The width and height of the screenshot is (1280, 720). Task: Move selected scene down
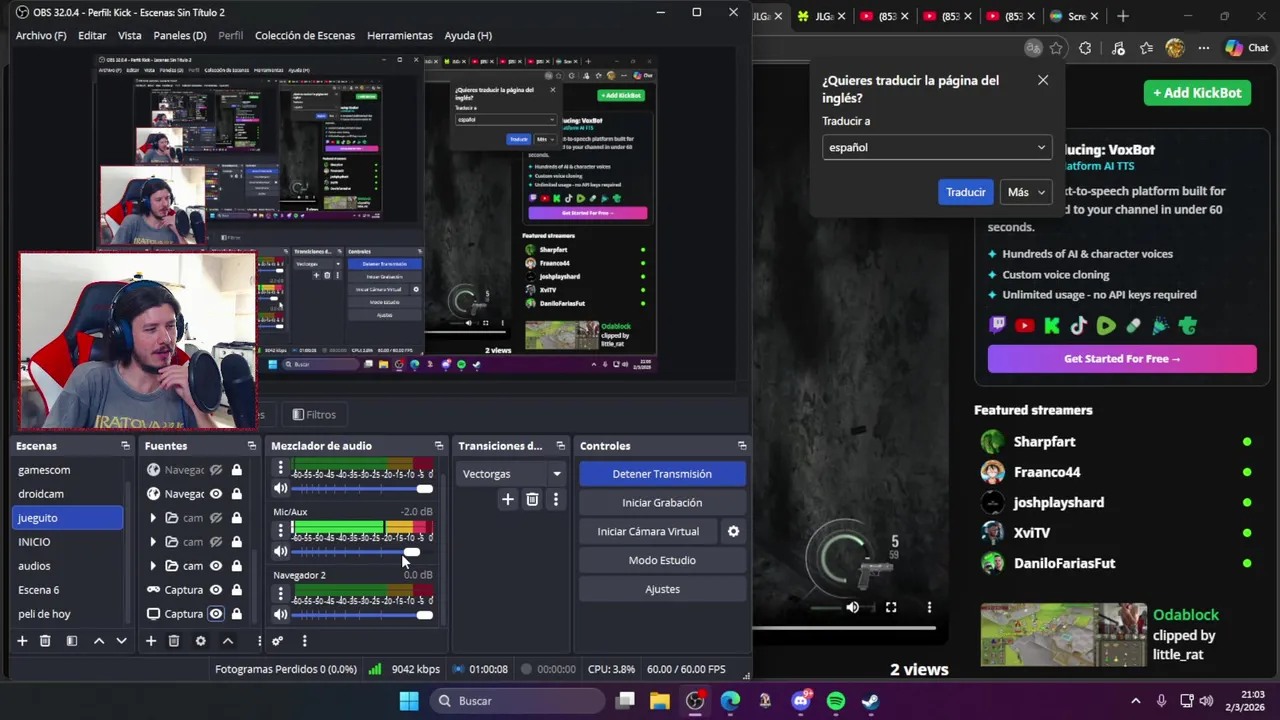pos(121,641)
